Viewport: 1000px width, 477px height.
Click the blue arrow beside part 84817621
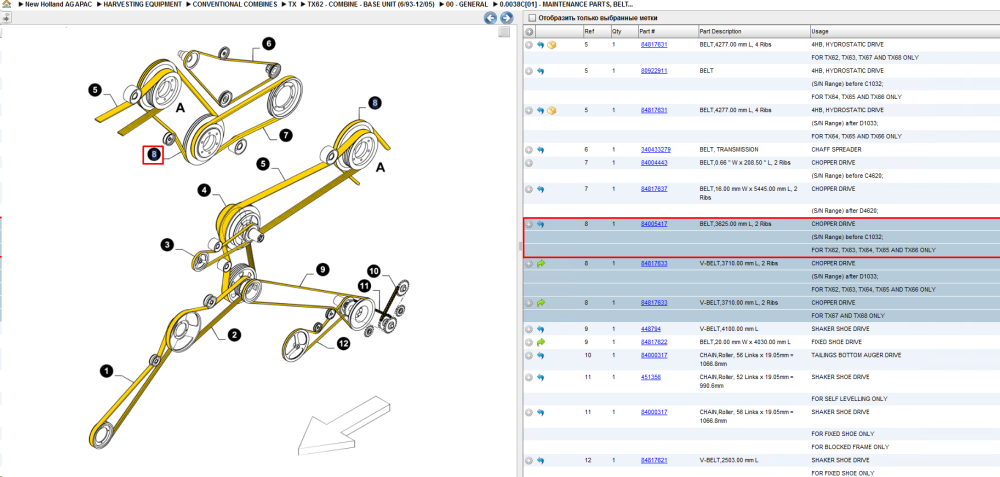pyautogui.click(x=540, y=460)
